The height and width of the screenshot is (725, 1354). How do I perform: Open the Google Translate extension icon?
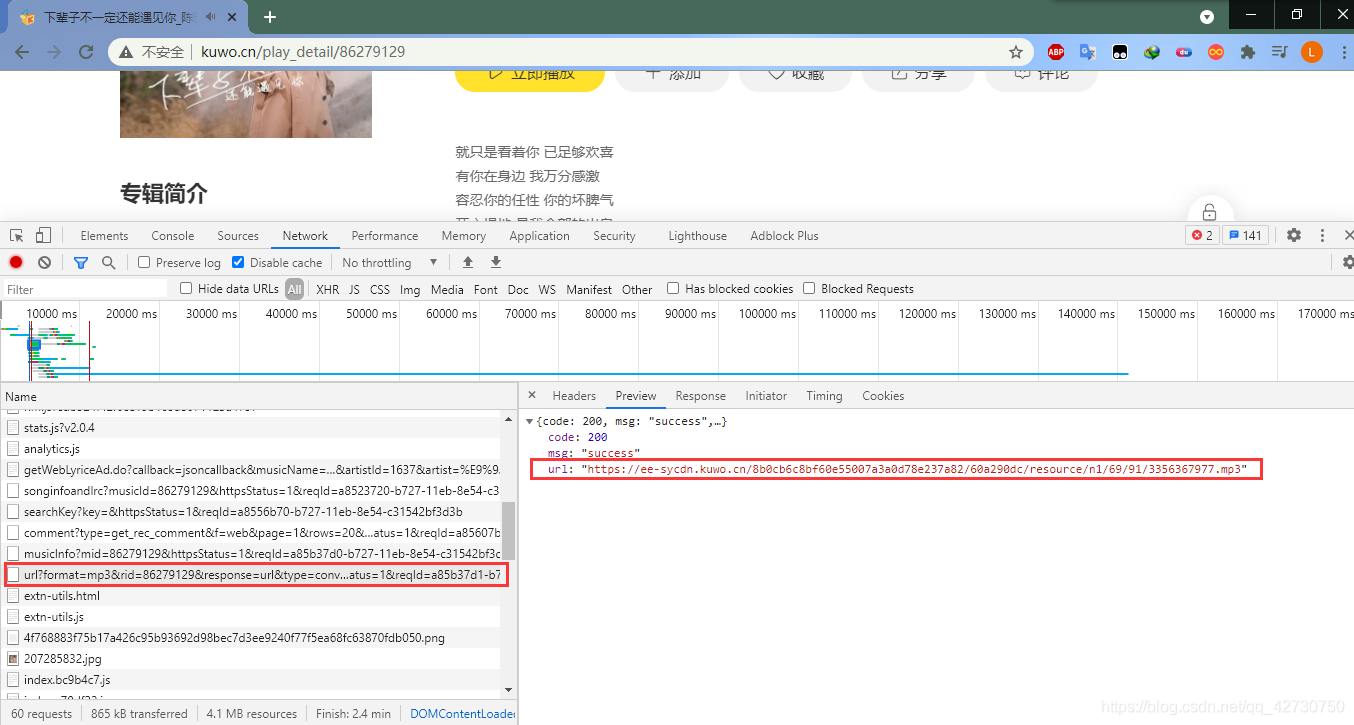[1088, 52]
